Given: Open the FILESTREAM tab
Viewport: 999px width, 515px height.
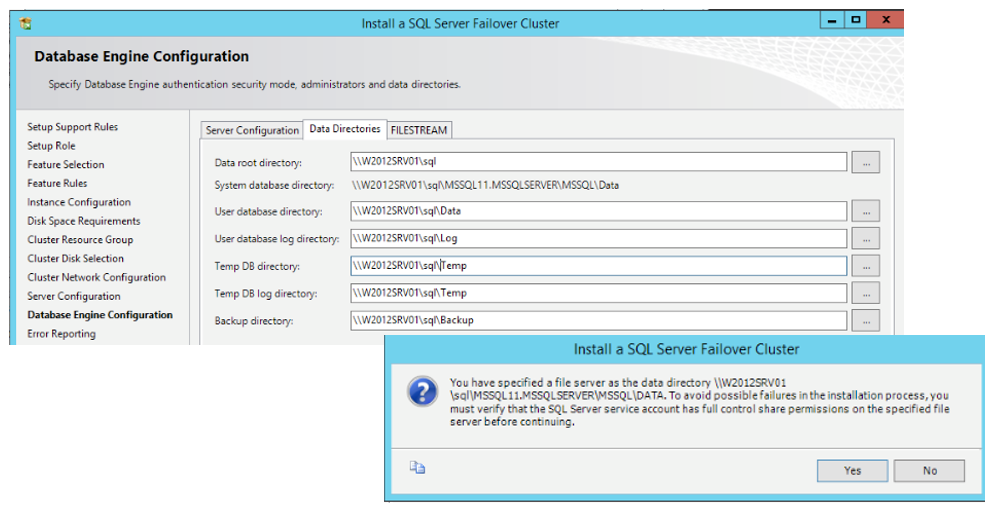Looking at the screenshot, I should [x=419, y=130].
